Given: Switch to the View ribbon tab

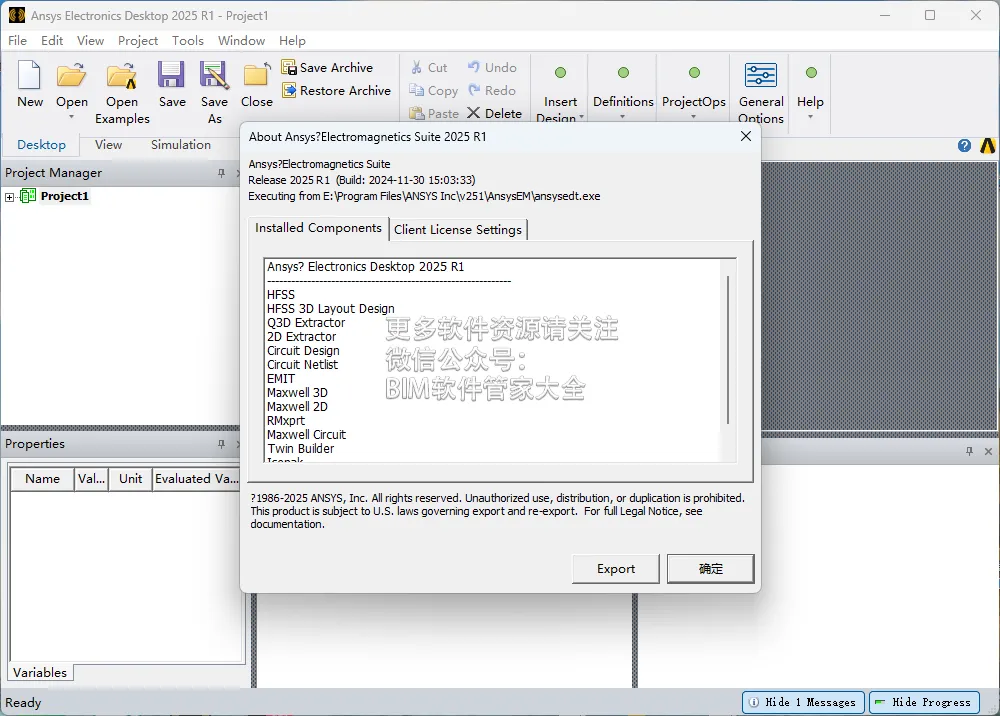Looking at the screenshot, I should tap(108, 145).
